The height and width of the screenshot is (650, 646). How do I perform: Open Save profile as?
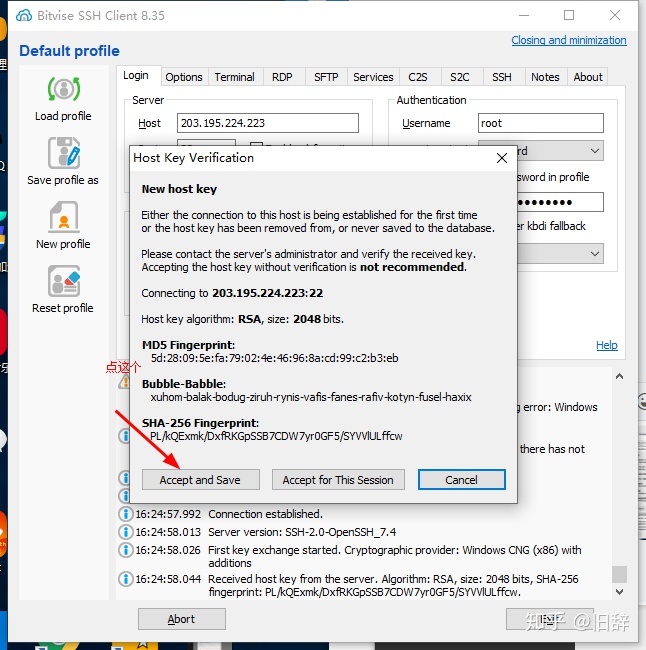pyautogui.click(x=63, y=161)
